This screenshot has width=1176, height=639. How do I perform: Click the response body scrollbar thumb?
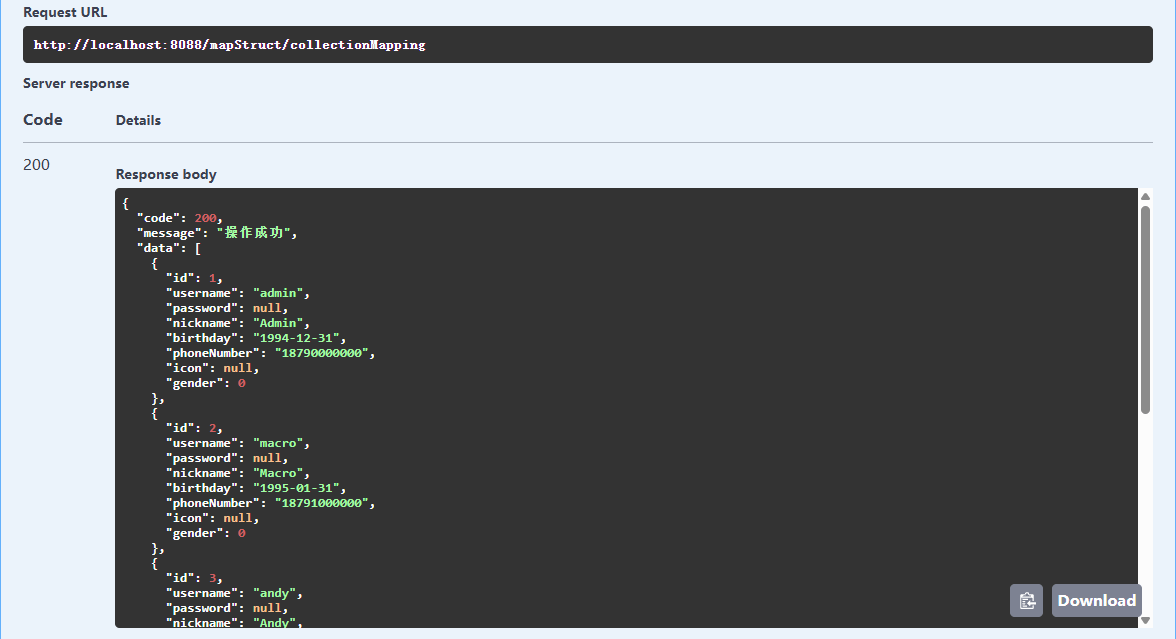tap(1146, 310)
